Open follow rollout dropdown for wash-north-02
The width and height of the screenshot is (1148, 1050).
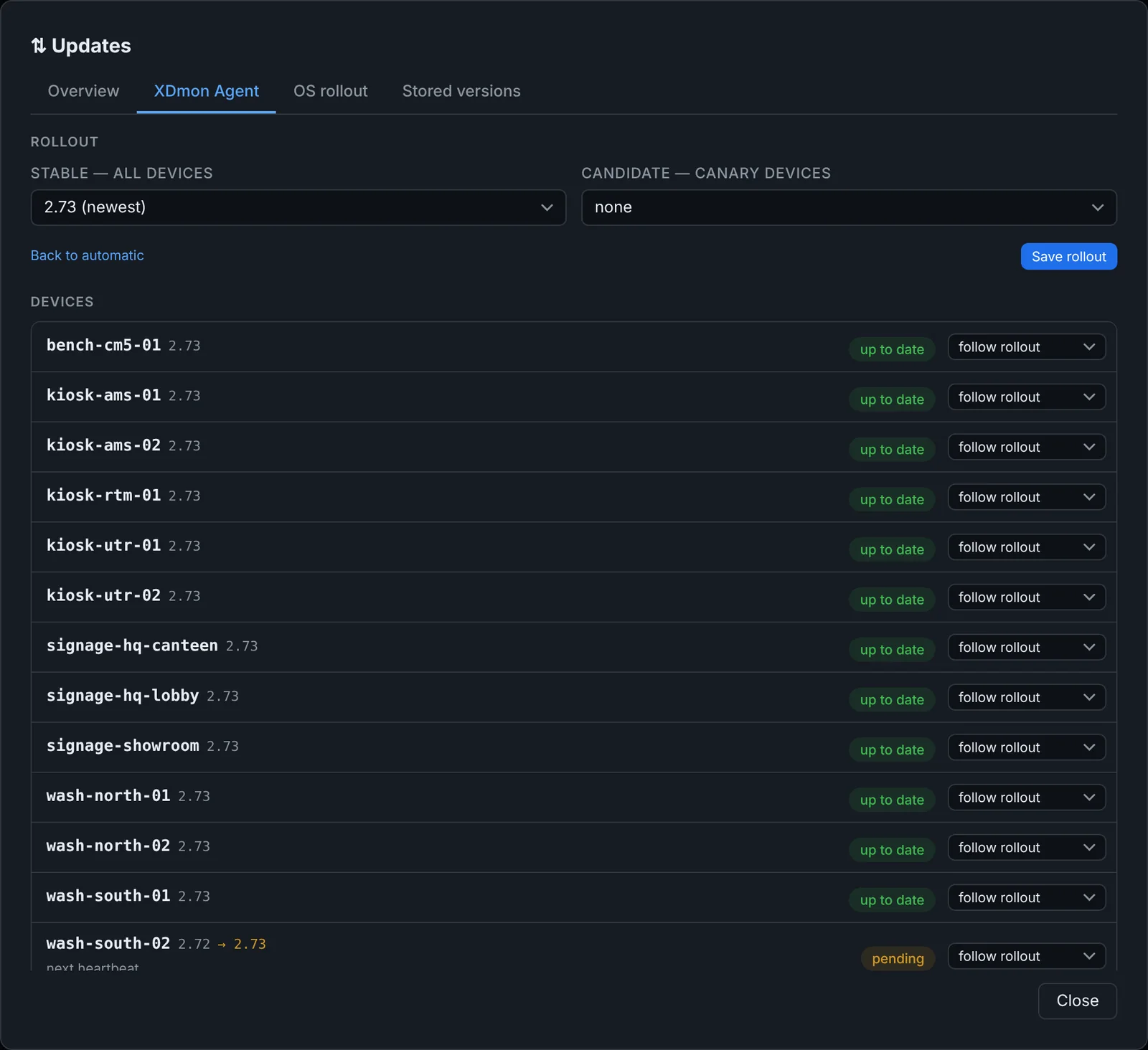click(1026, 848)
